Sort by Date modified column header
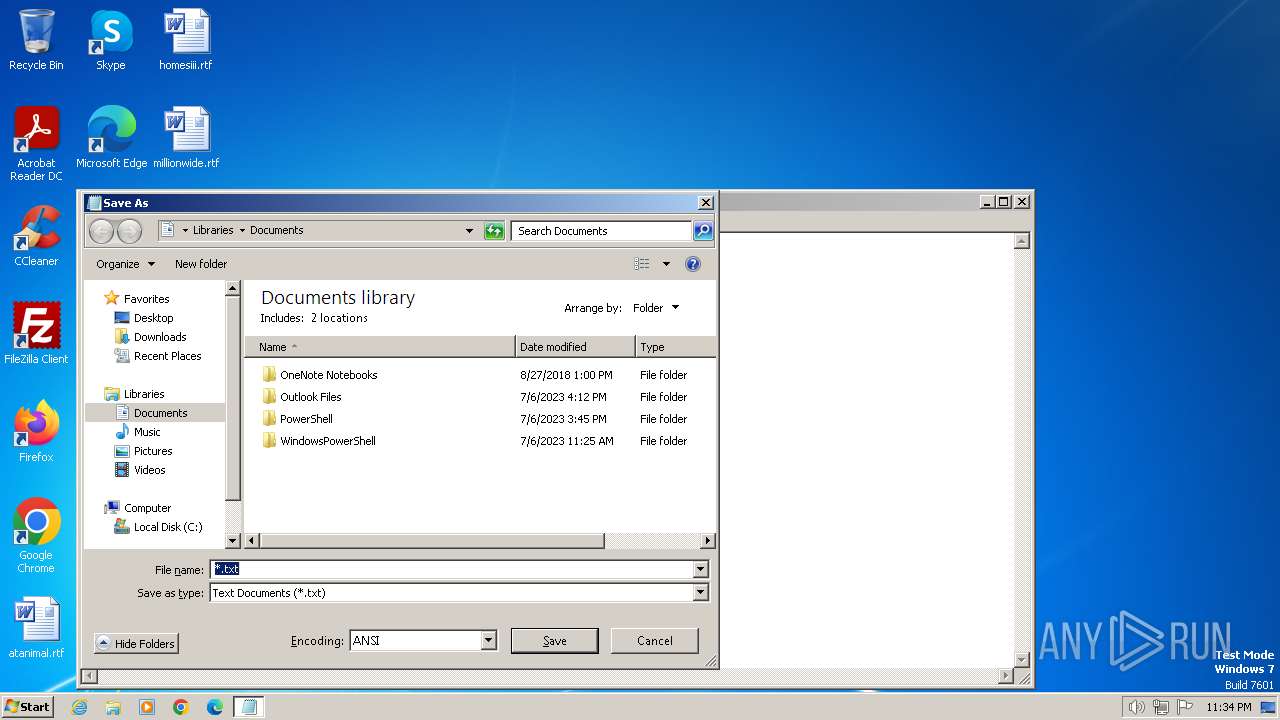This screenshot has width=1280, height=720. pyautogui.click(x=575, y=347)
